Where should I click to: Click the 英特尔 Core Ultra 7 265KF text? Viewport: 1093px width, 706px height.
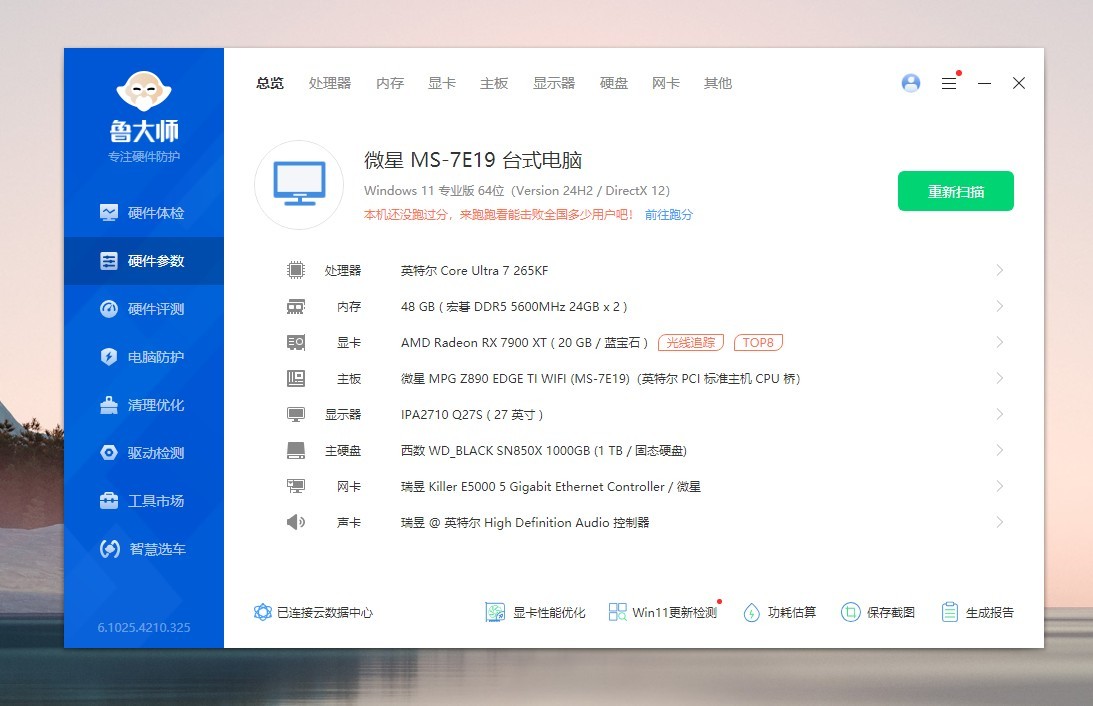click(x=474, y=270)
